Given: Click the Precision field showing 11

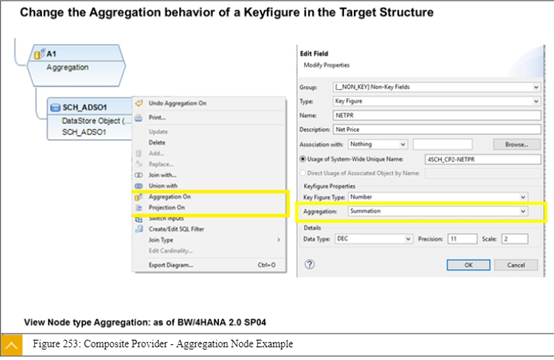Looking at the screenshot, I should pyautogui.click(x=462, y=239).
